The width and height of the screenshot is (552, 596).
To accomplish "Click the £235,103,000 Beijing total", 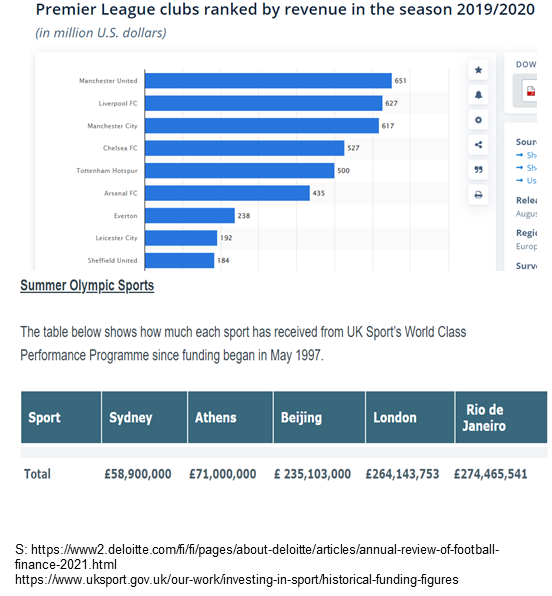I will pyautogui.click(x=312, y=474).
